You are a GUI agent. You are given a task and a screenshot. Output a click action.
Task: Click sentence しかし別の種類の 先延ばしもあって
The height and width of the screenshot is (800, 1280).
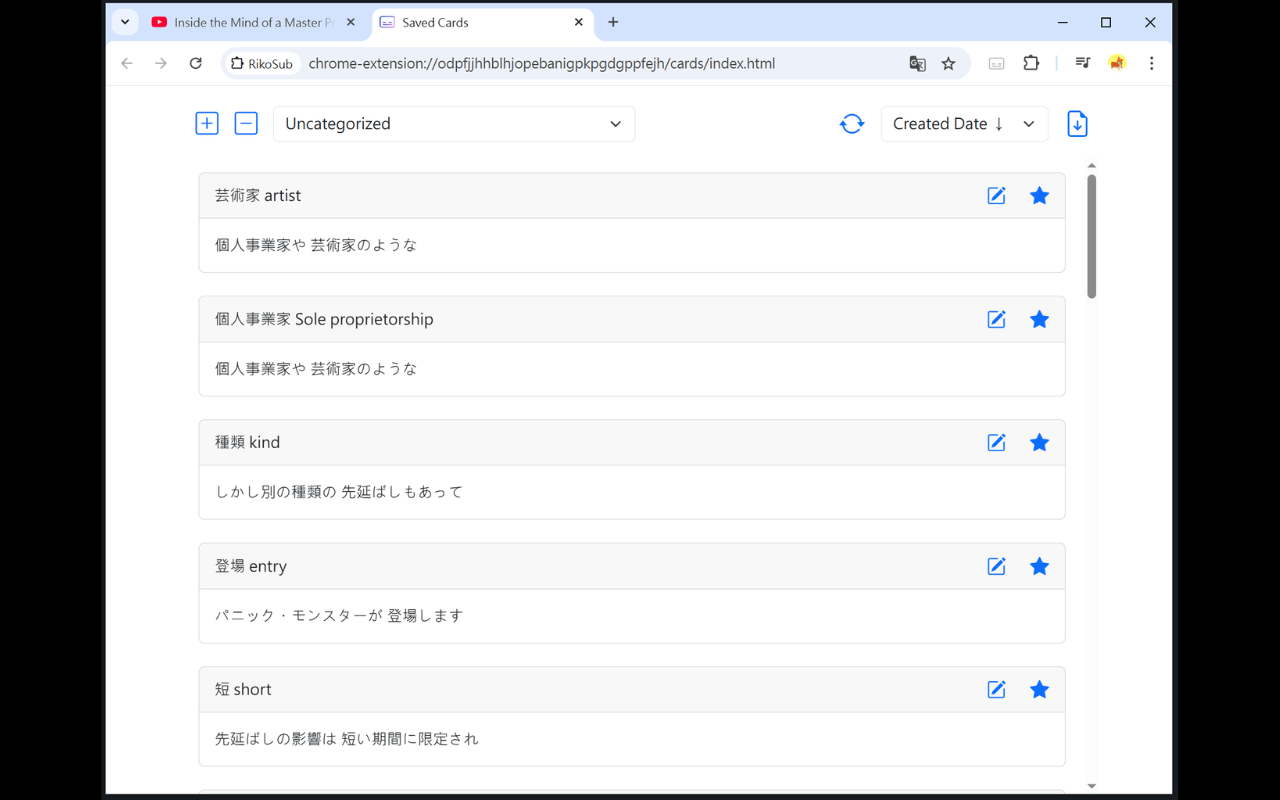(x=339, y=492)
